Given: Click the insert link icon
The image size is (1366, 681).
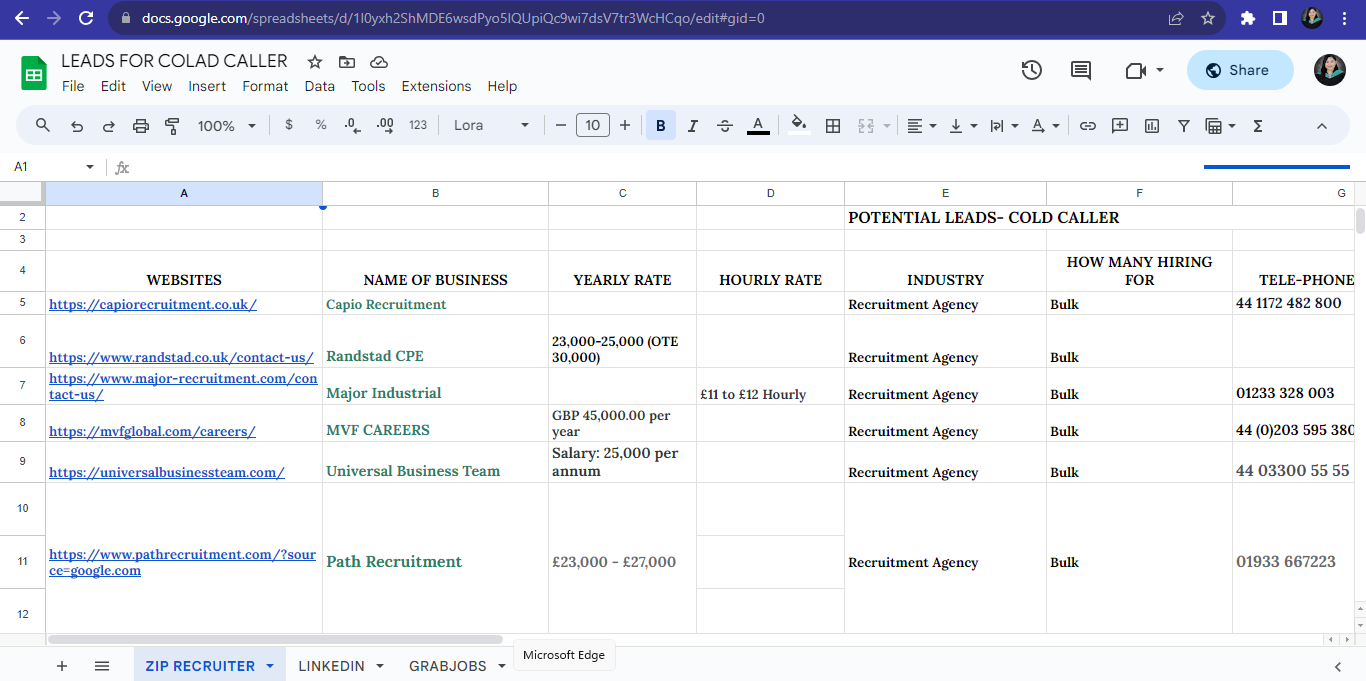Looking at the screenshot, I should [x=1088, y=126].
